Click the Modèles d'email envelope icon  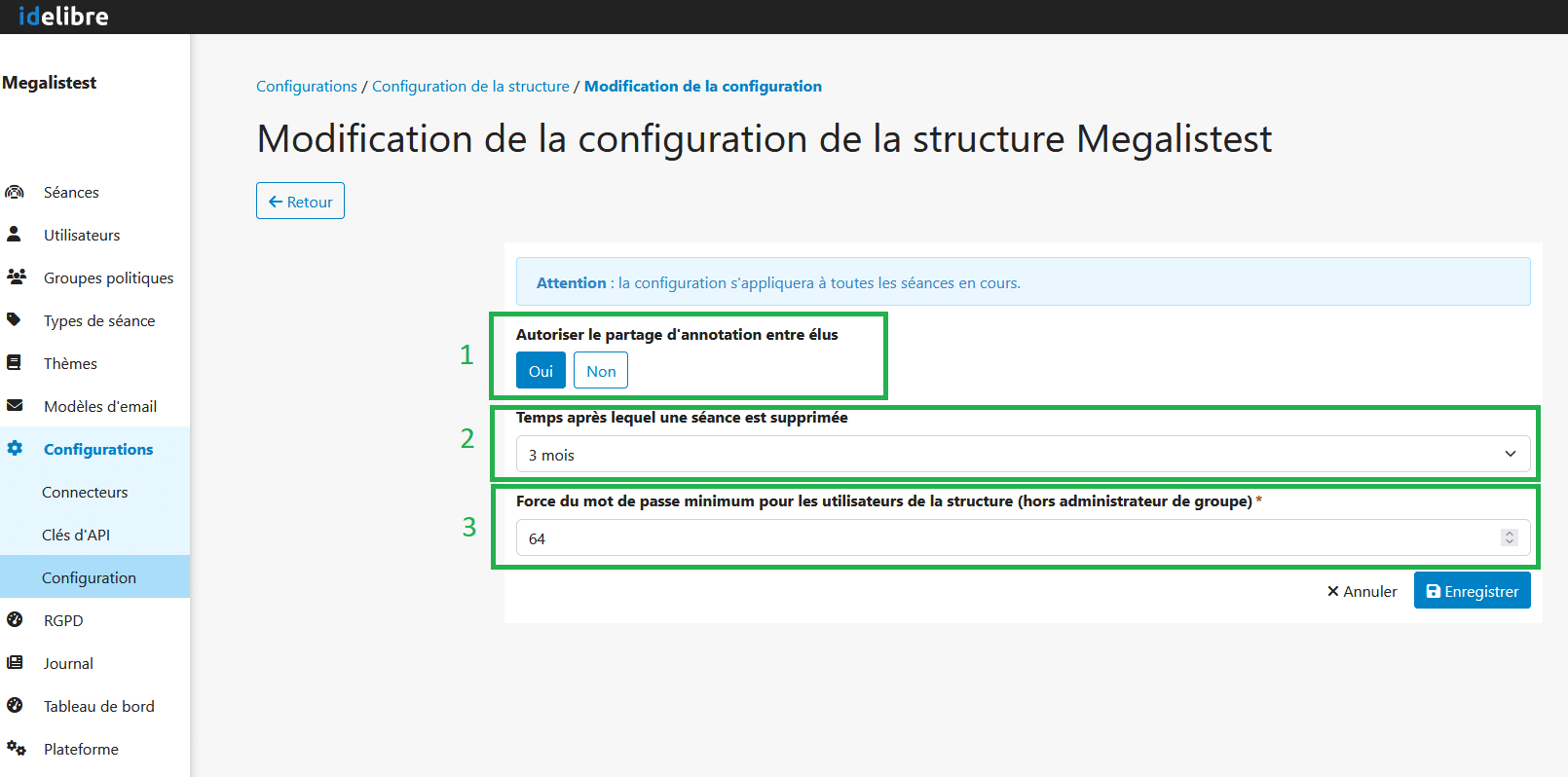(15, 406)
